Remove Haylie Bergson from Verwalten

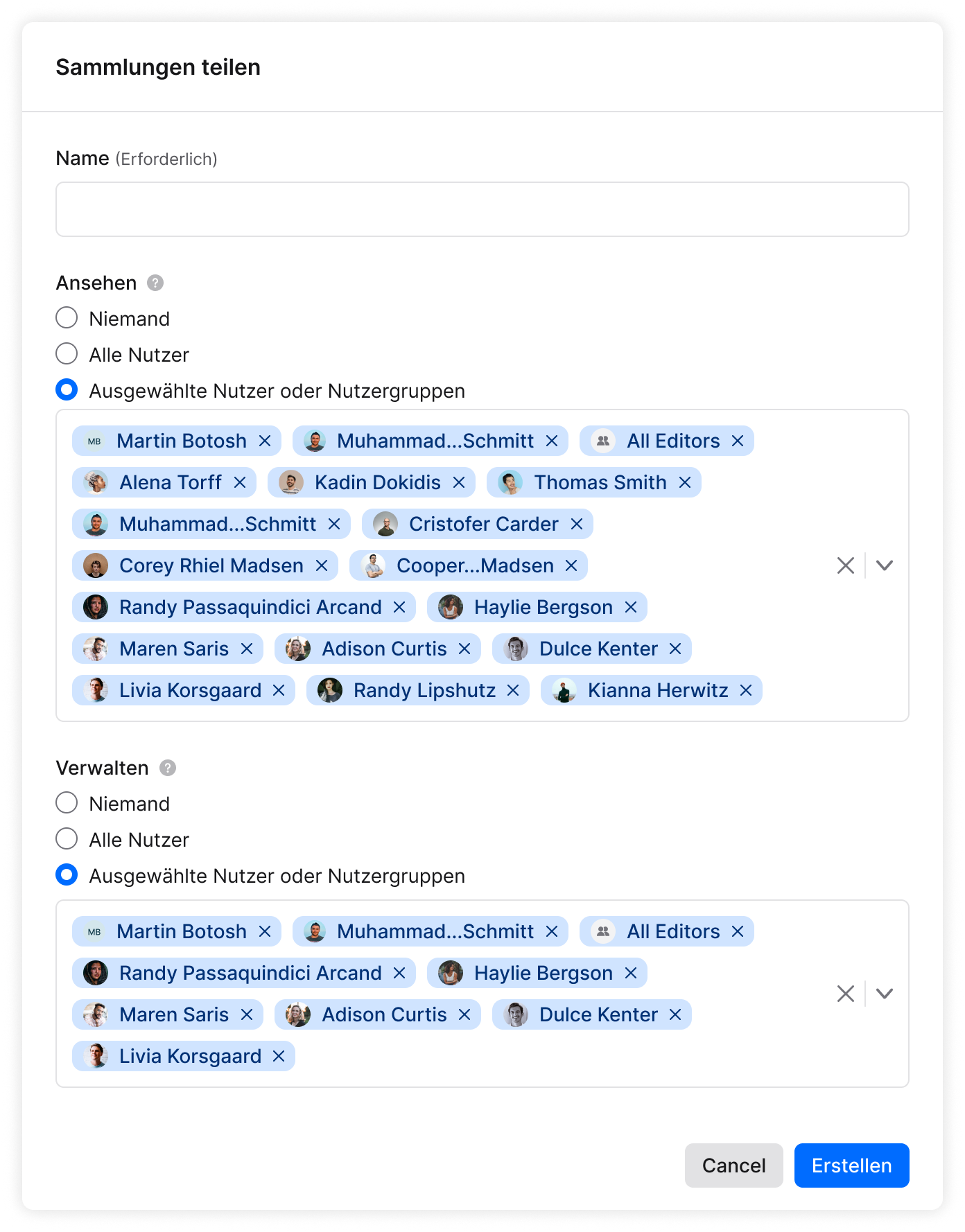point(631,973)
